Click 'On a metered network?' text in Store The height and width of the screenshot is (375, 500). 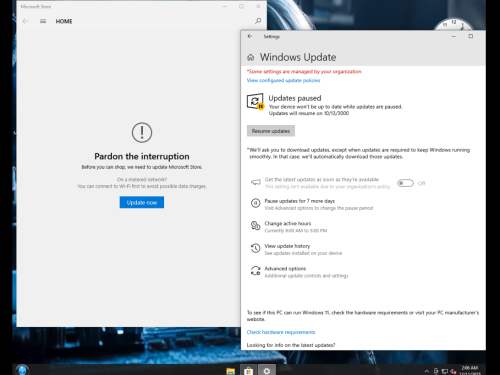click(142, 180)
